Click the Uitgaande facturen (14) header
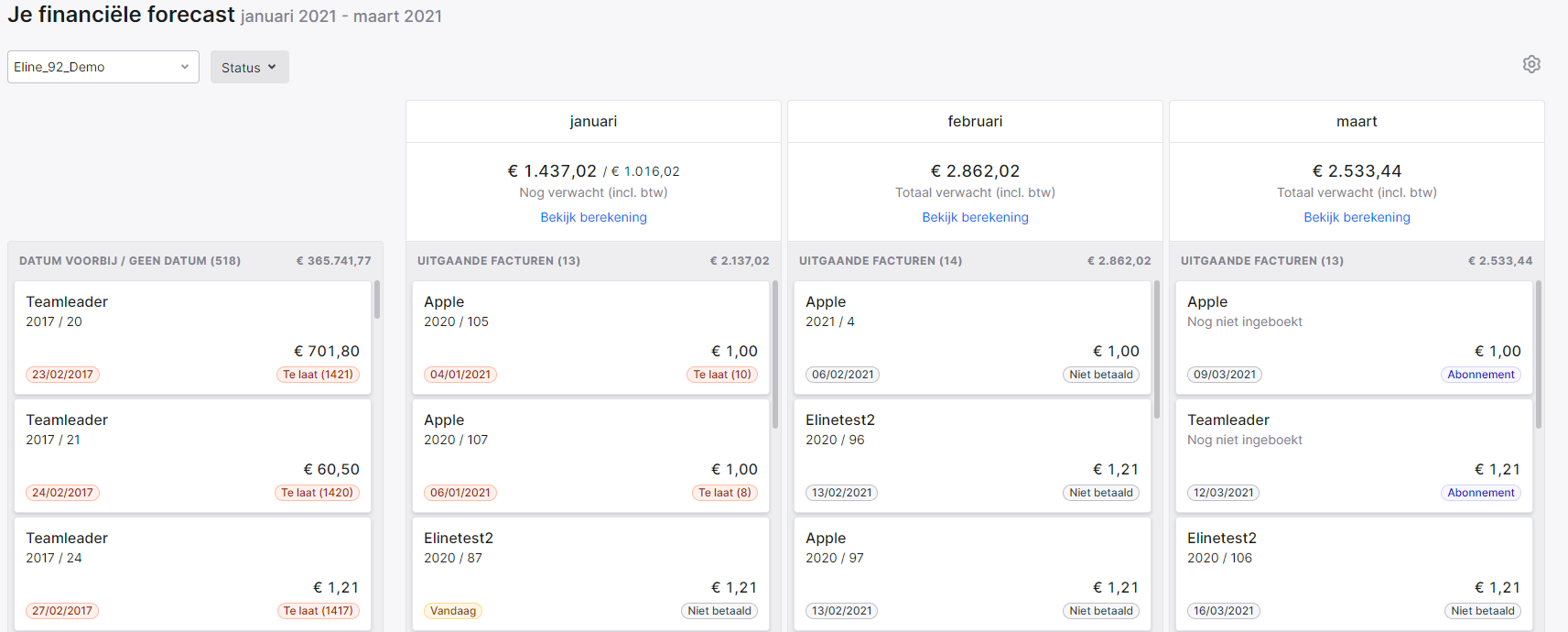The image size is (1568, 632). coord(881,261)
